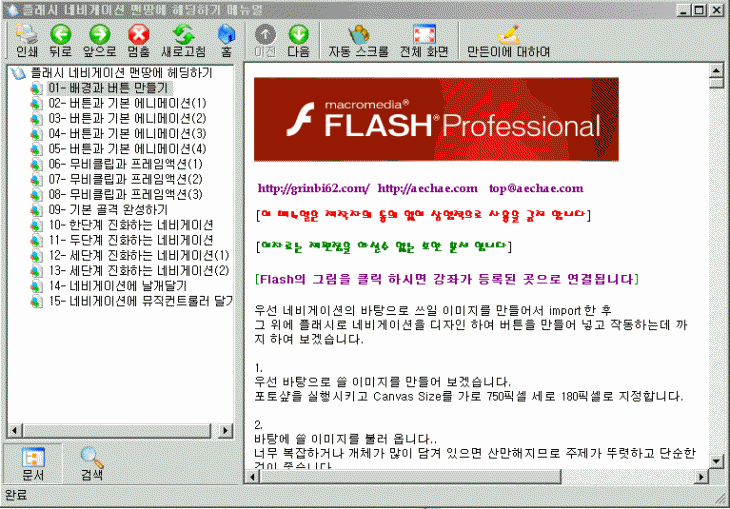Open chapter 08- 무비클립과 프레임액션(3)
The width and height of the screenshot is (730, 509).
pos(126,194)
